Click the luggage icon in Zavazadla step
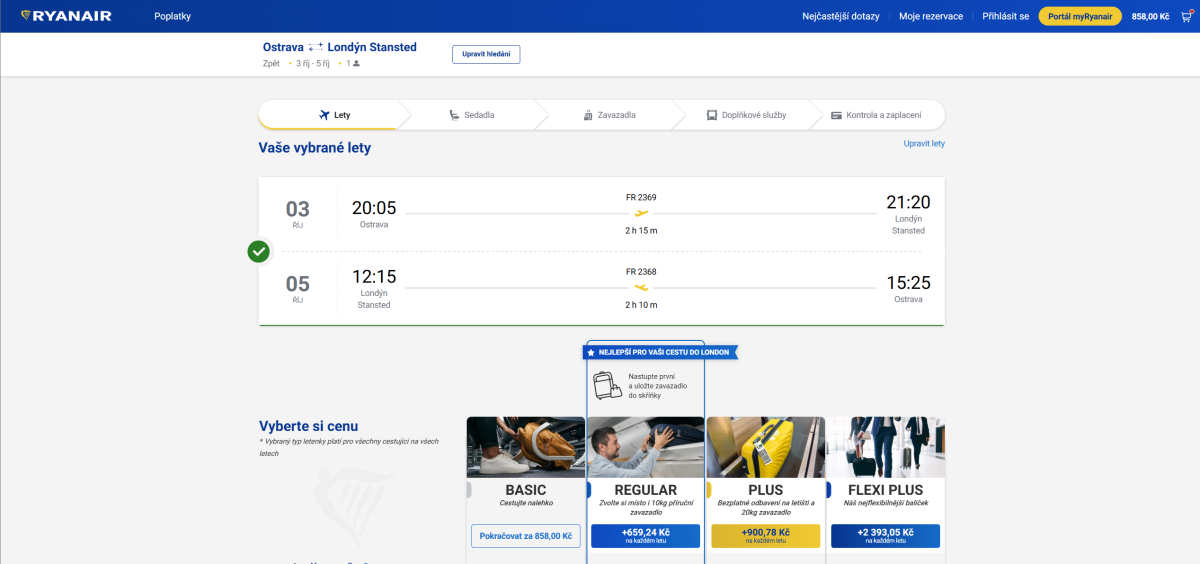This screenshot has width=1200, height=564. pyautogui.click(x=588, y=115)
